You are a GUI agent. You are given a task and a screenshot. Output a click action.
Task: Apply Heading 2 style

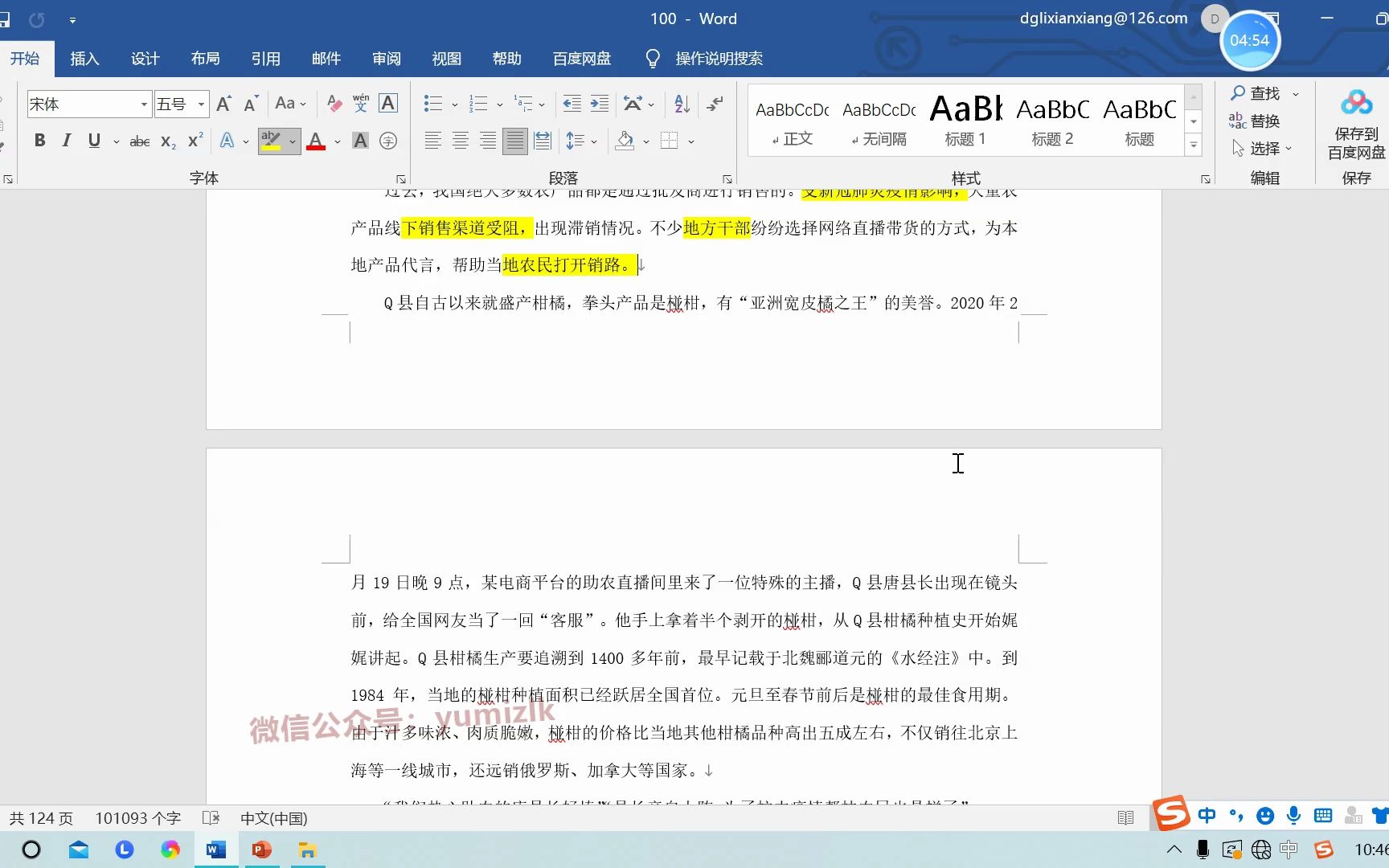tap(1052, 120)
